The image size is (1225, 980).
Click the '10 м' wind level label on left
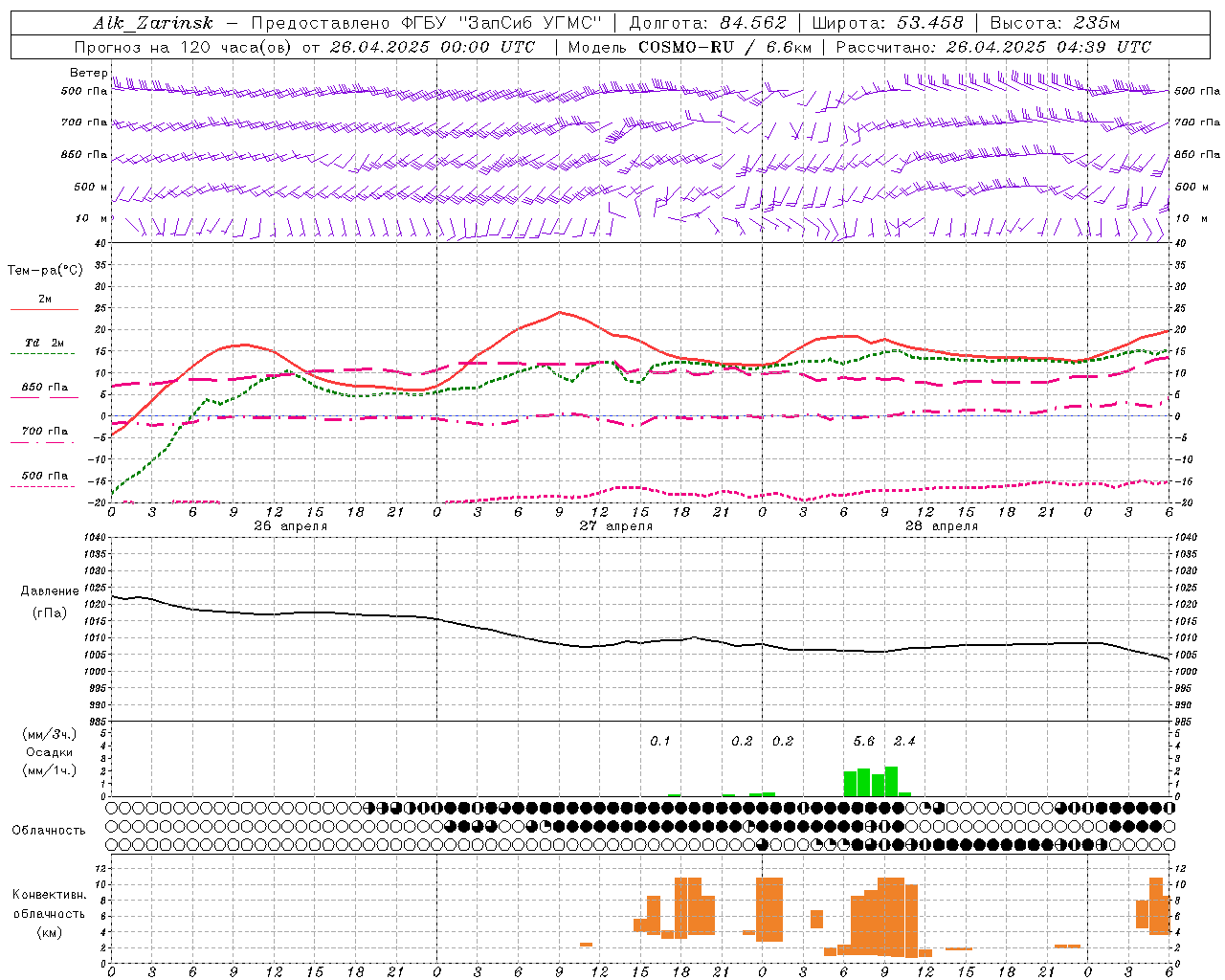pos(92,218)
